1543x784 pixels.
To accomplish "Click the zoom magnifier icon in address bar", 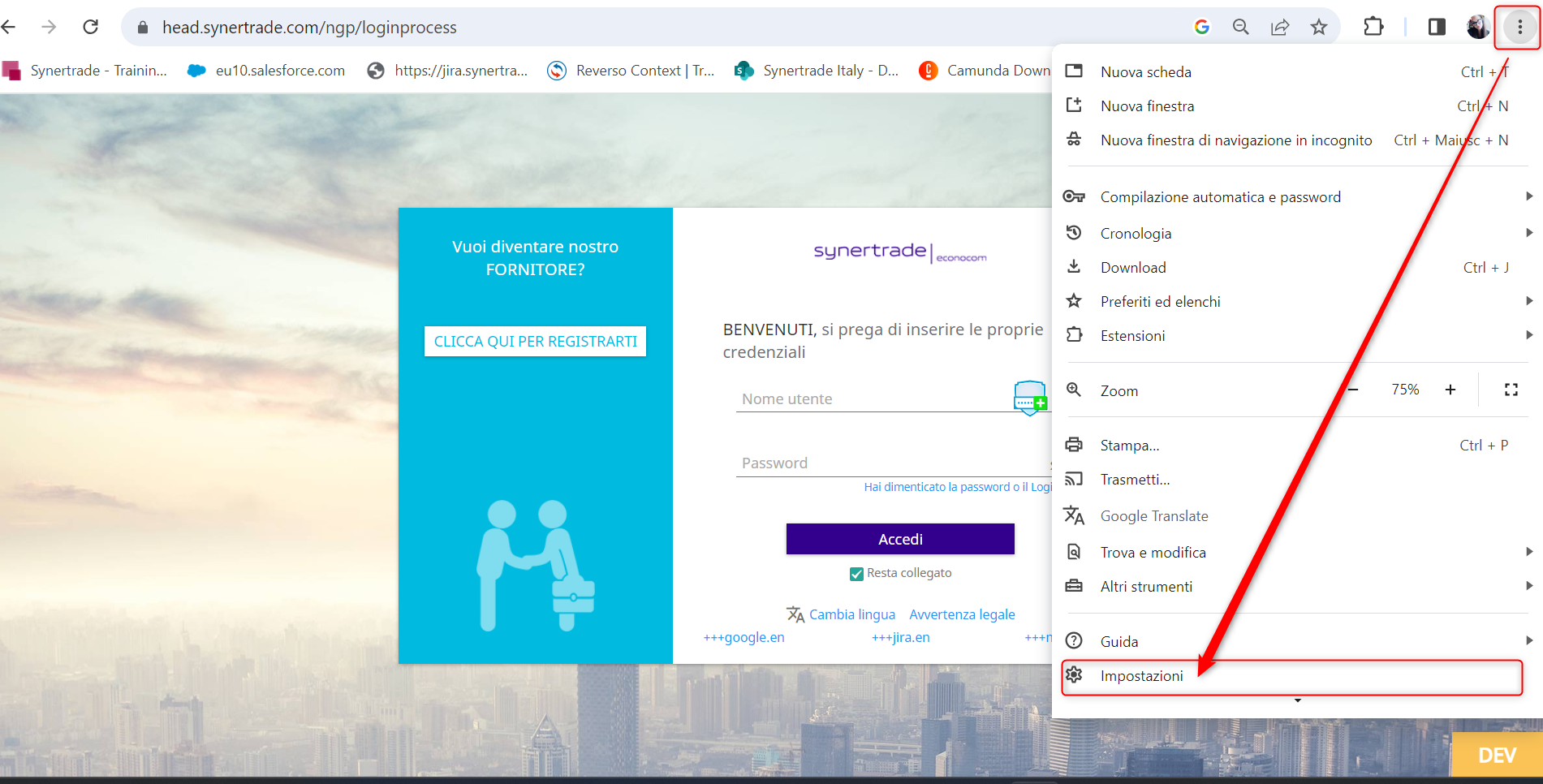I will 1241,27.
